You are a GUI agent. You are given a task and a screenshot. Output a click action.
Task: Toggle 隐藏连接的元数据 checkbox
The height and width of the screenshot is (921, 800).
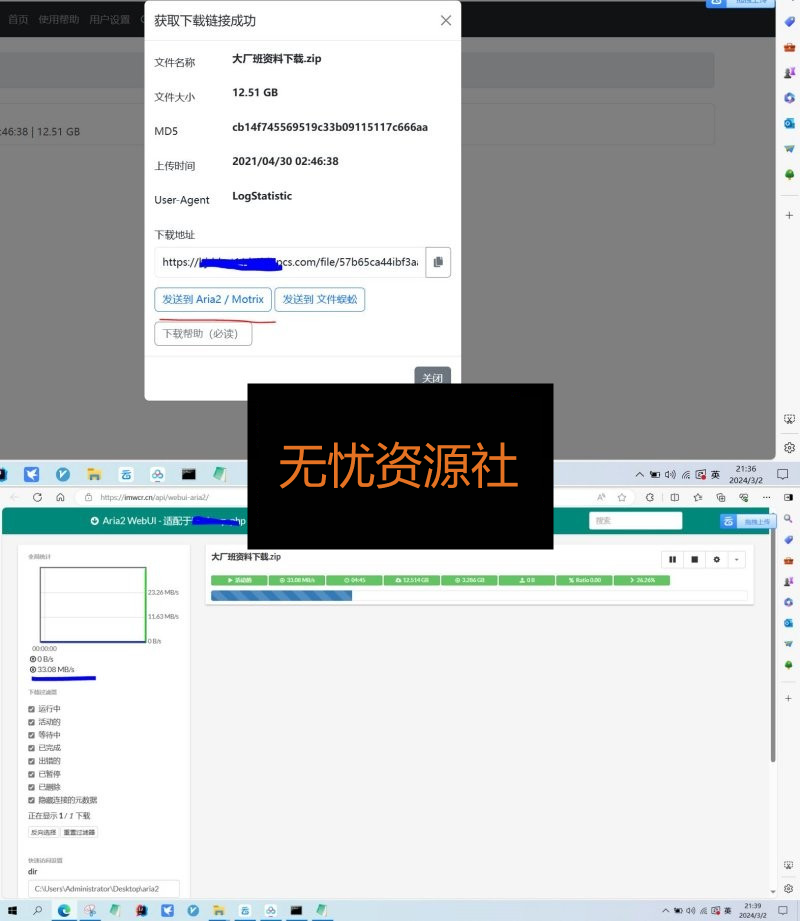click(32, 800)
